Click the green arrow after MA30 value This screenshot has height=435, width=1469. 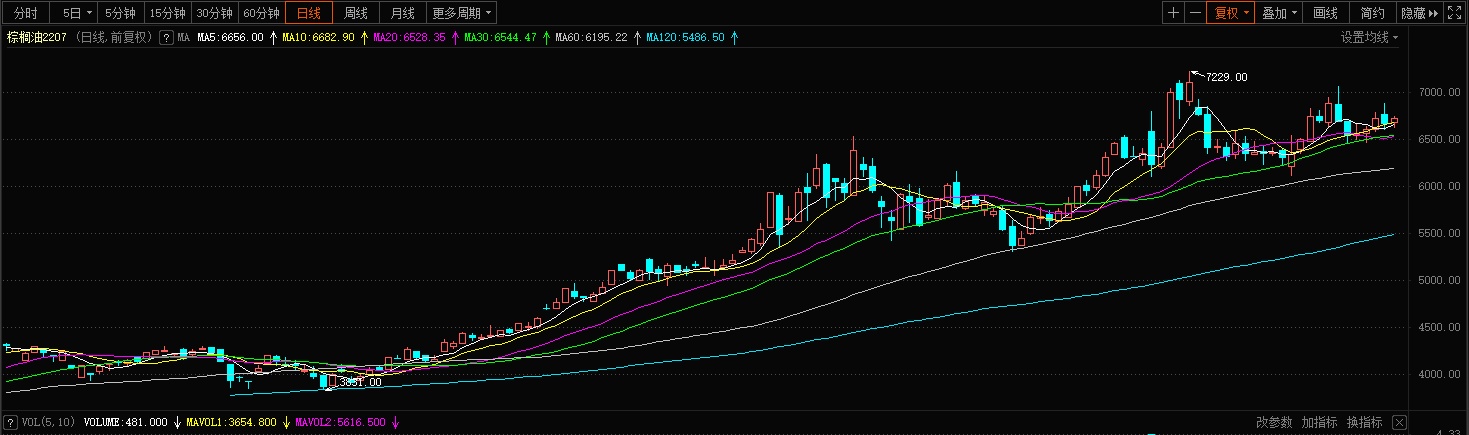(x=547, y=38)
